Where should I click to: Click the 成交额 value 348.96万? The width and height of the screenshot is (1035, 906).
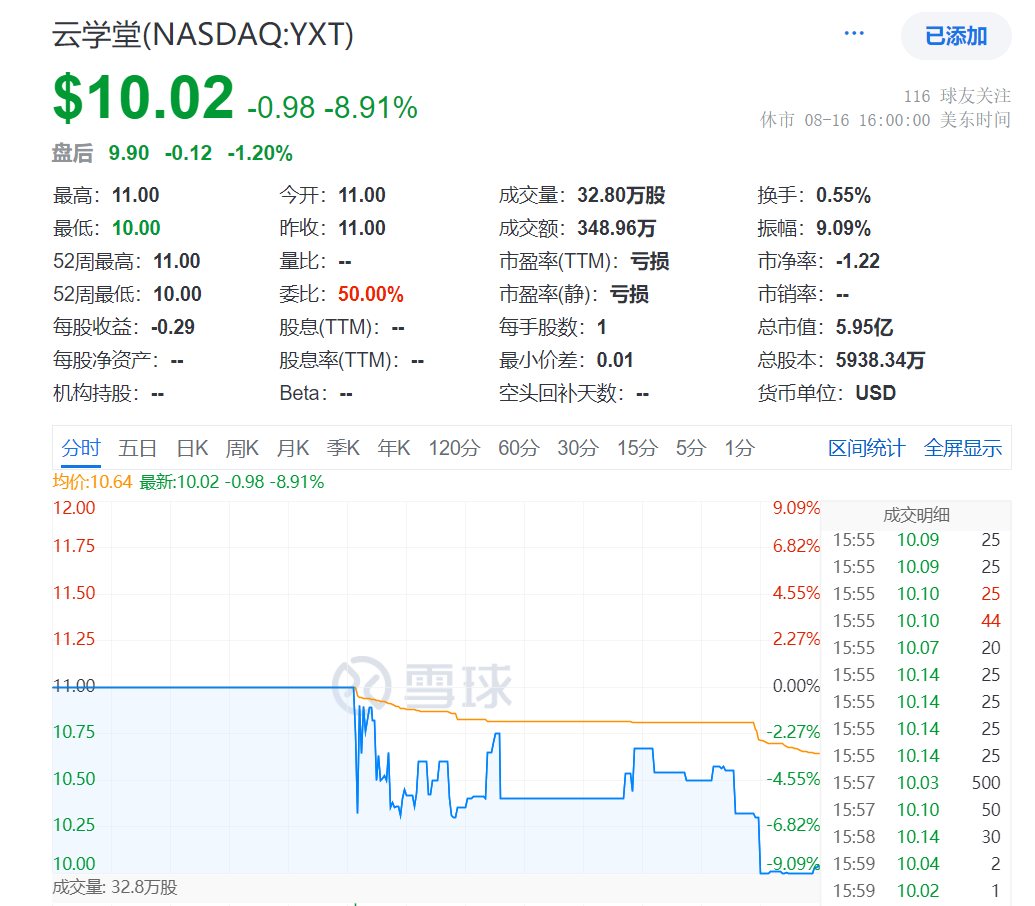616,228
